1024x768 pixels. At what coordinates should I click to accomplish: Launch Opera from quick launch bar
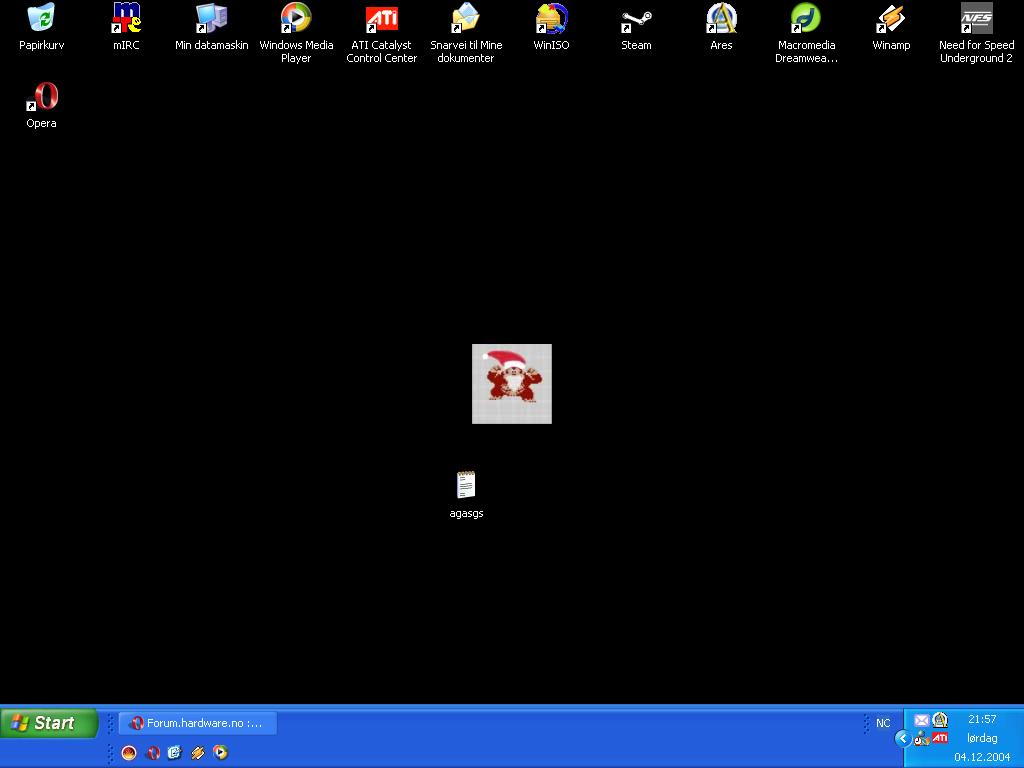[153, 753]
